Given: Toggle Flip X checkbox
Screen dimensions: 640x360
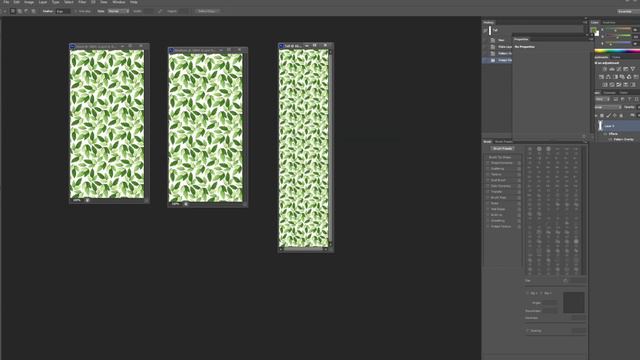Looking at the screenshot, I should point(527,293).
